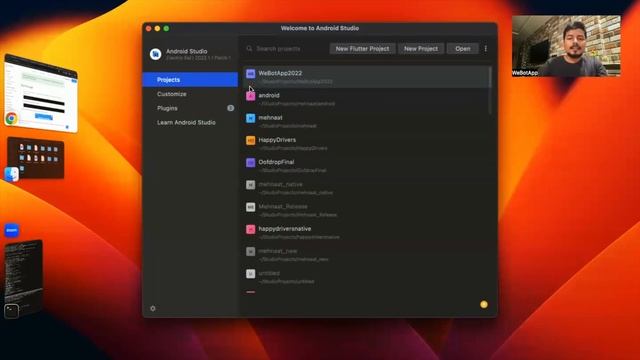Click the Android Studio logo icon
The width and height of the screenshot is (640, 360).
click(x=156, y=54)
